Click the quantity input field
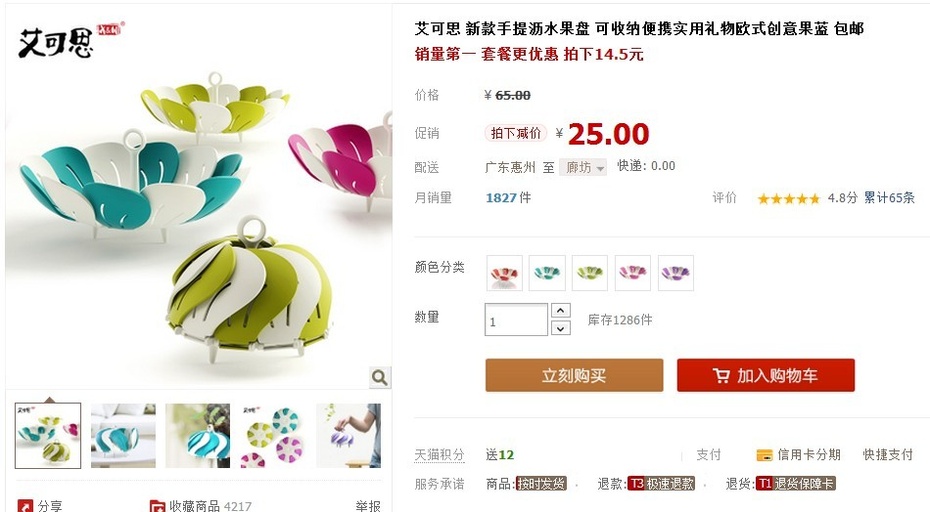Image resolution: width=930 pixels, height=512 pixels. pyautogui.click(x=516, y=320)
